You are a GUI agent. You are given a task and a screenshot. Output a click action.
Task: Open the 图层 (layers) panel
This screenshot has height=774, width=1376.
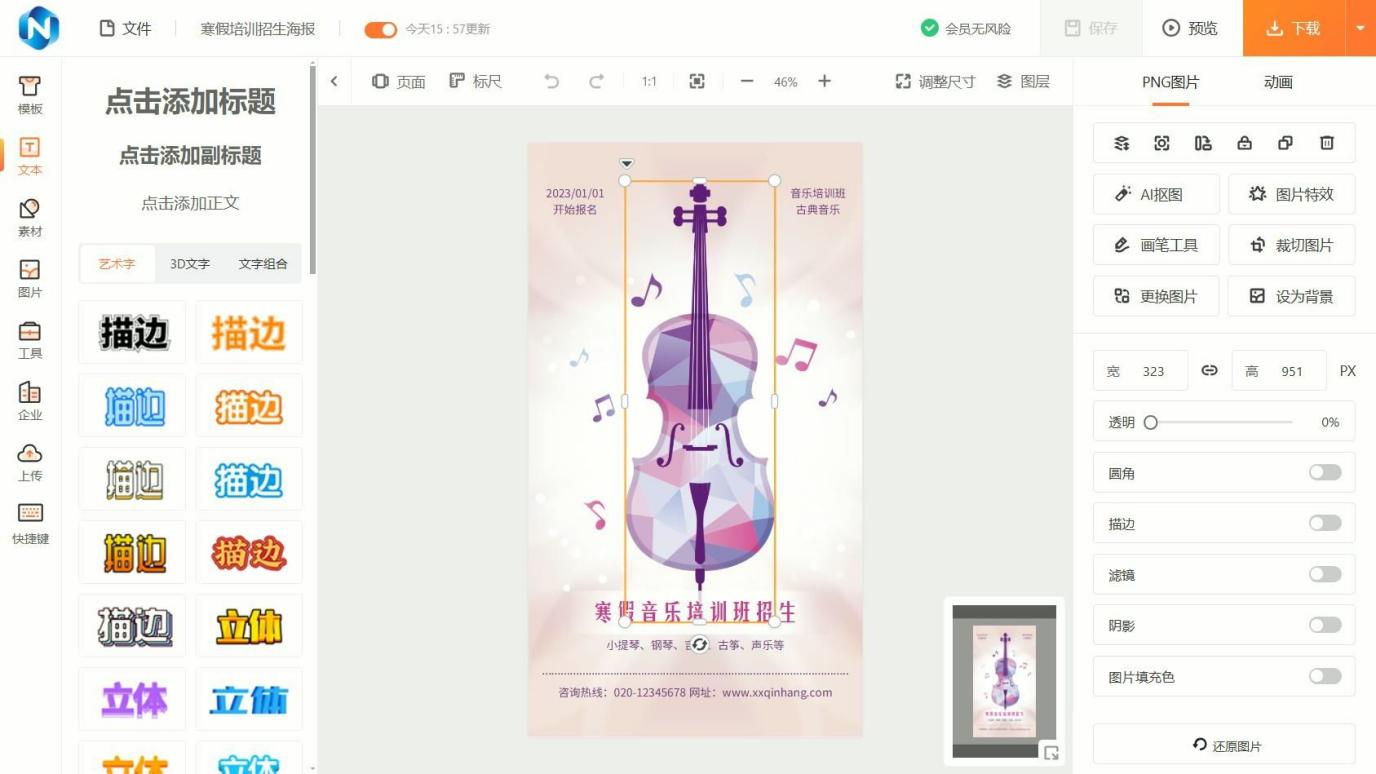1025,81
